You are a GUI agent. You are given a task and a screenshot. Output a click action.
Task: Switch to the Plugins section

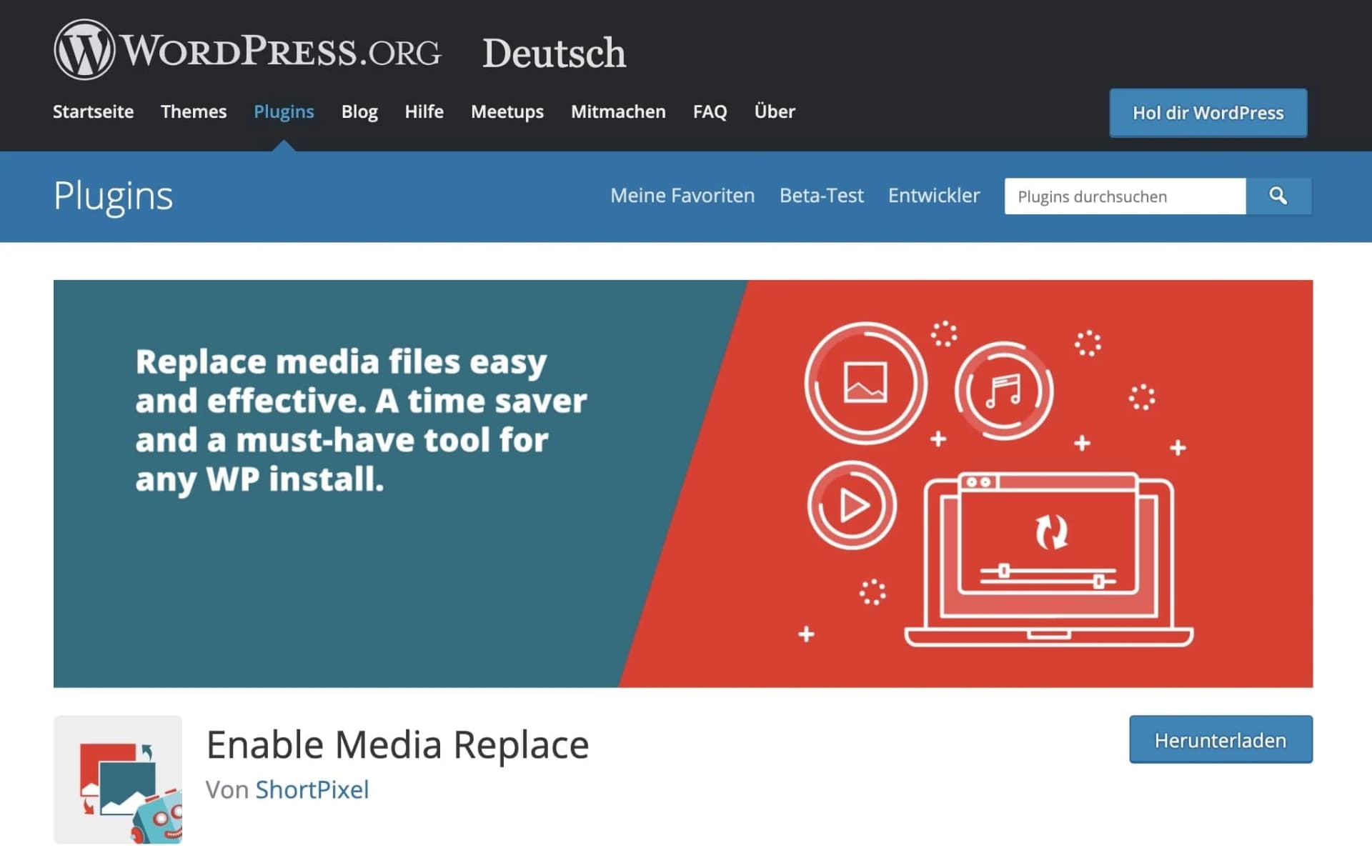(283, 111)
